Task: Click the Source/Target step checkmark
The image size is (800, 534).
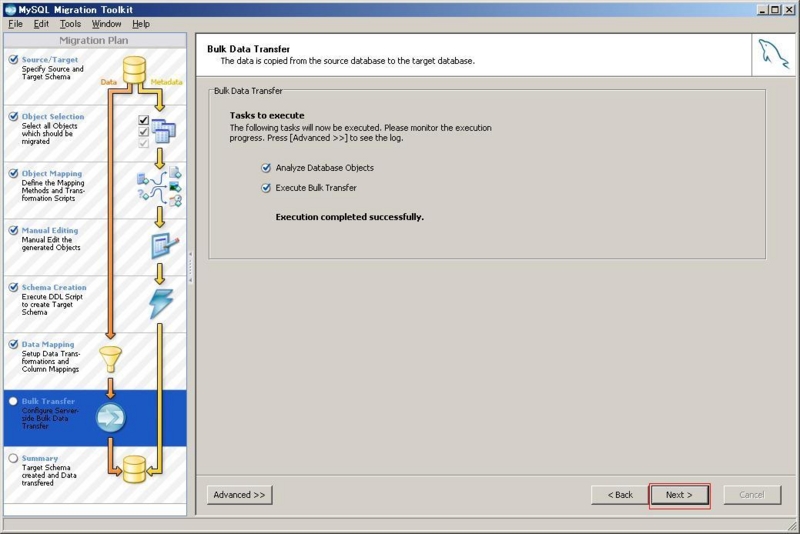Action: (13, 60)
